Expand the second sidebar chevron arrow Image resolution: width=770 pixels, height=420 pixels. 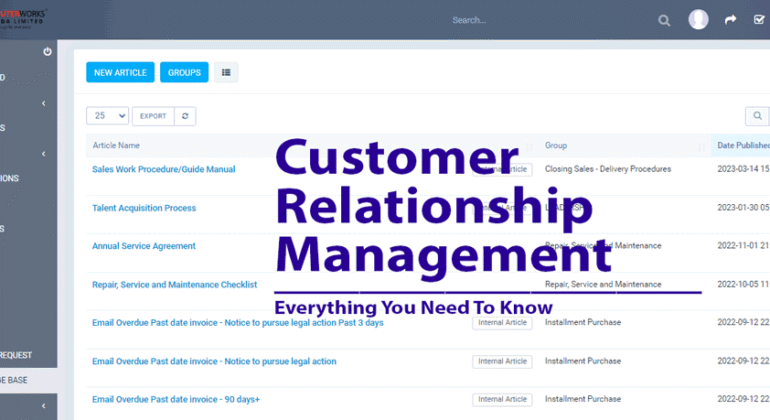tap(44, 154)
